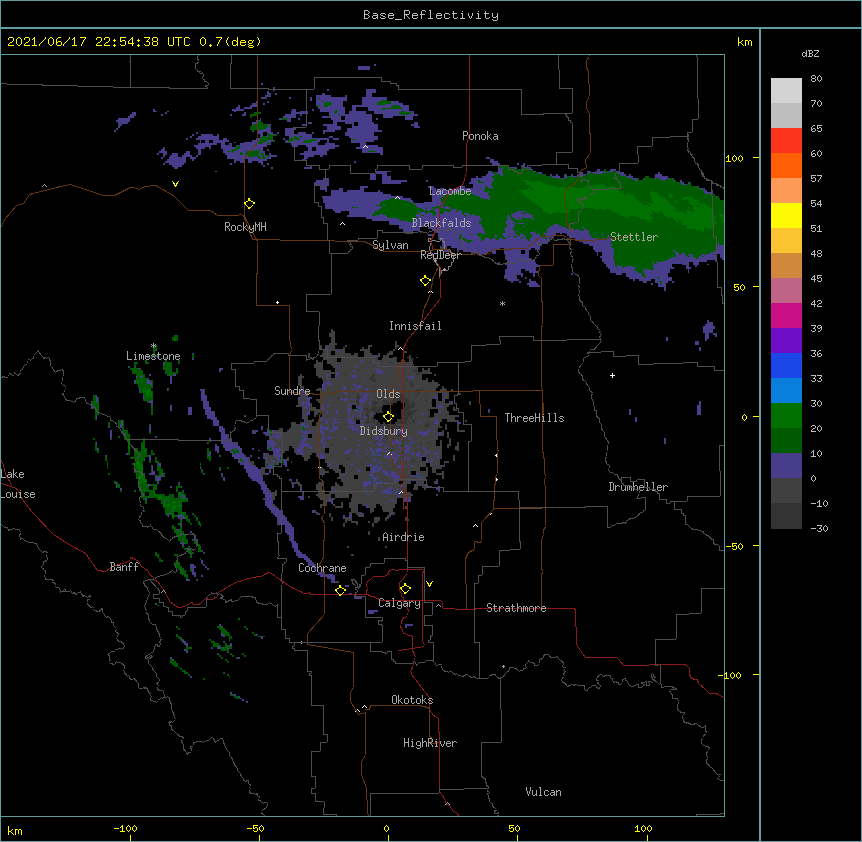
Task: Click the Drumheller label
Action: tap(638, 487)
